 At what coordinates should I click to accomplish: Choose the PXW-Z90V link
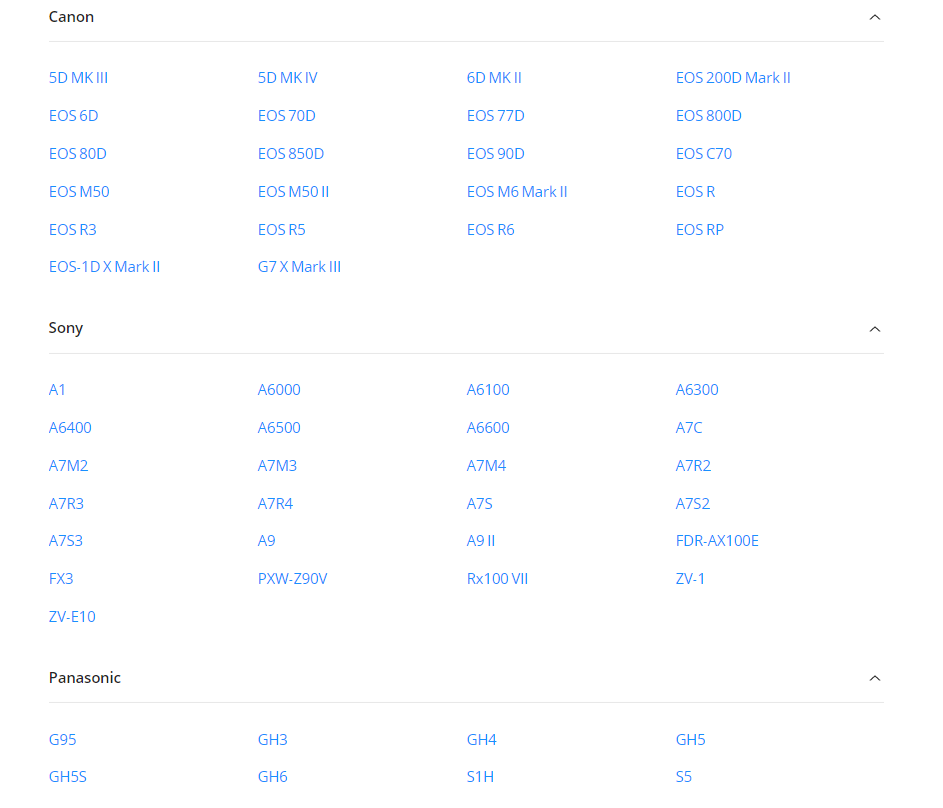(x=292, y=579)
